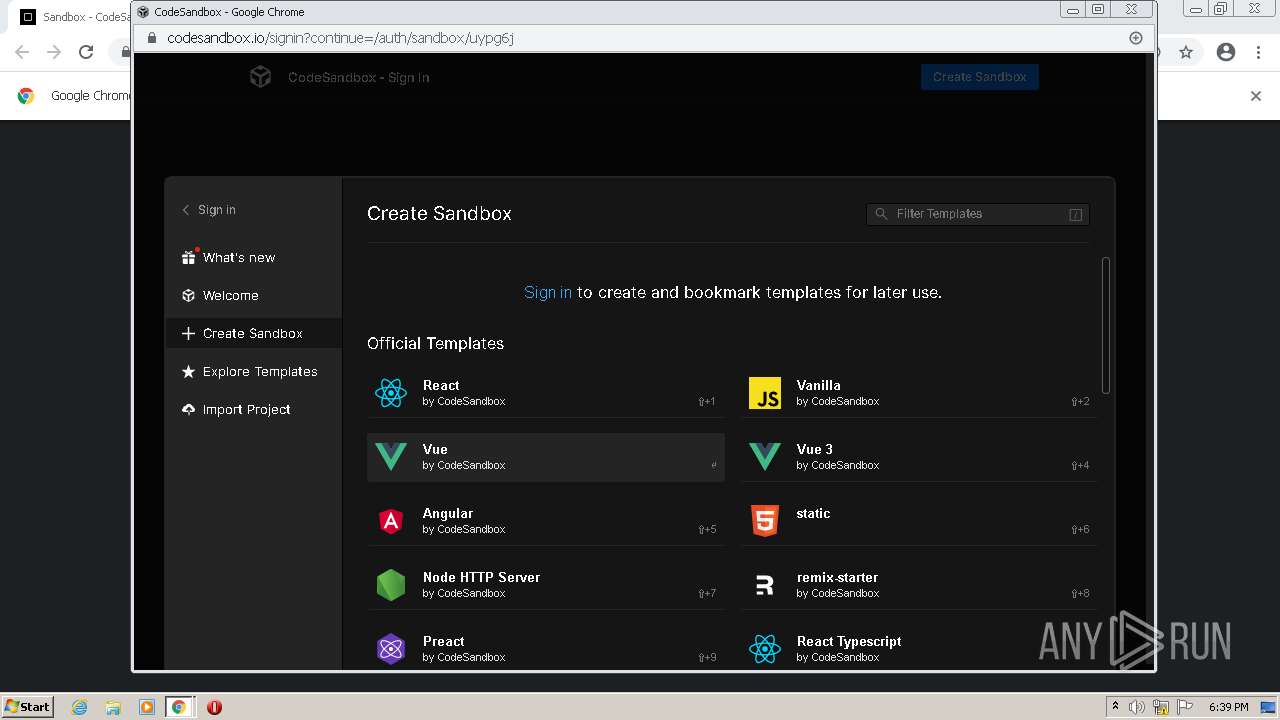
Task: Open Import Project section
Action: [x=253, y=409]
